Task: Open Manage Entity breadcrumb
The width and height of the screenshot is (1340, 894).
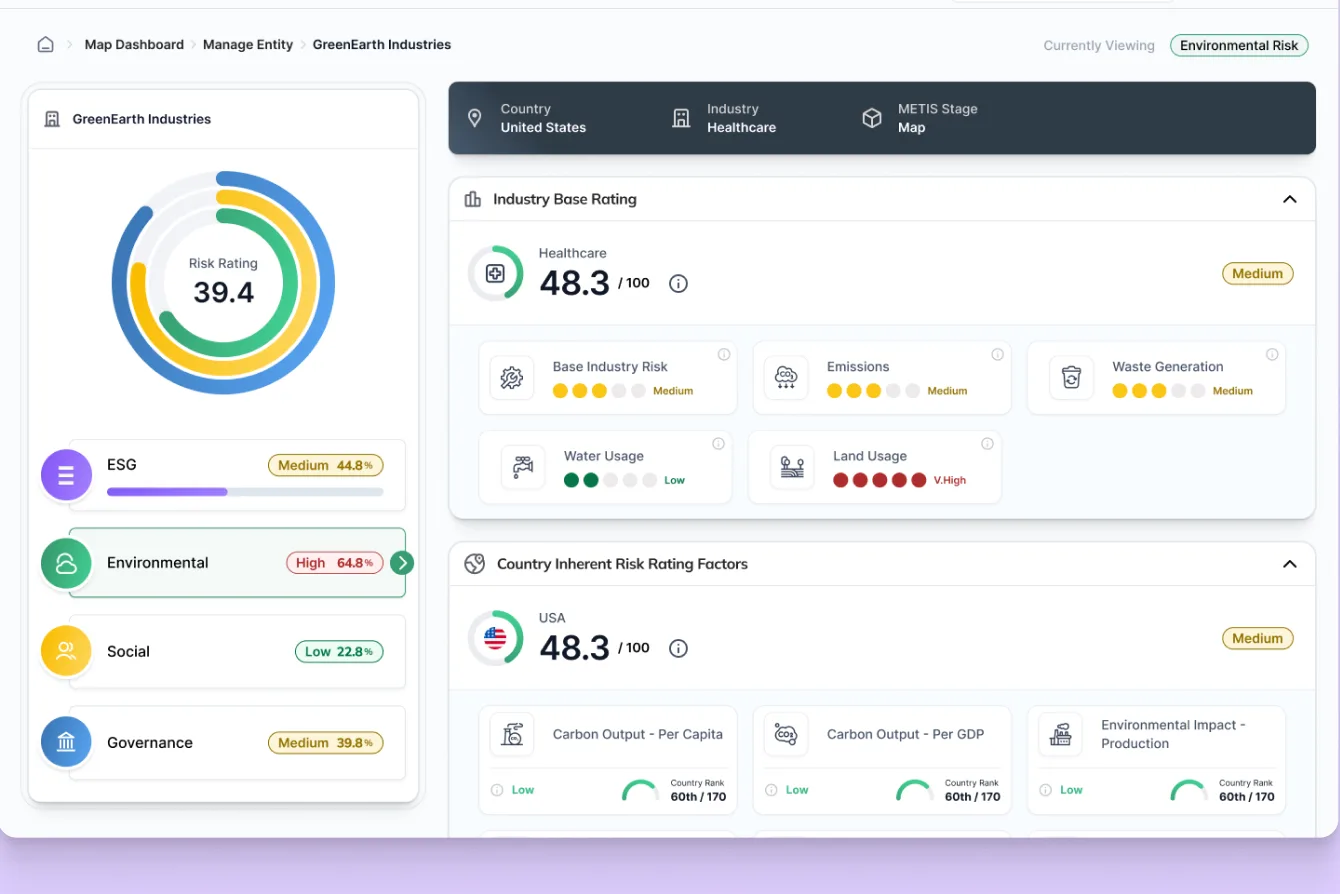Action: click(x=248, y=45)
